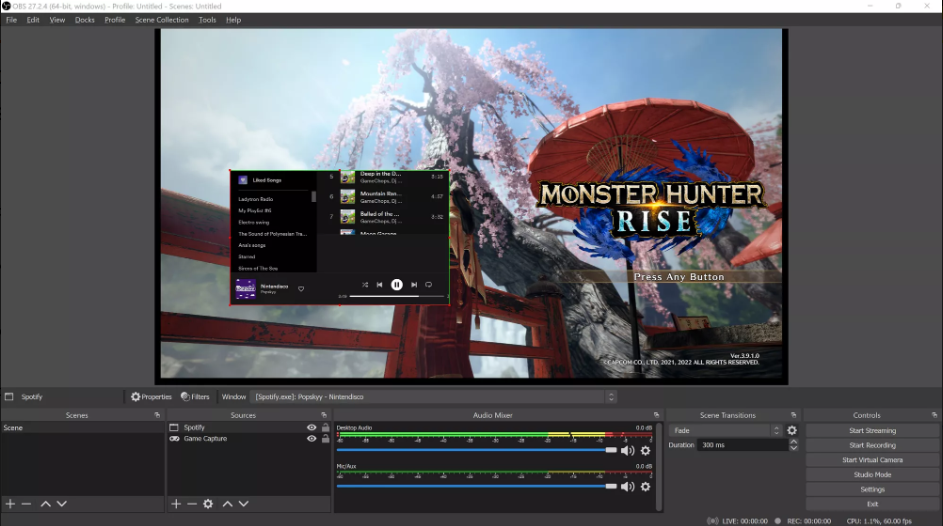Lock the Game Capture source
This screenshot has width=943, height=526.
325,438
